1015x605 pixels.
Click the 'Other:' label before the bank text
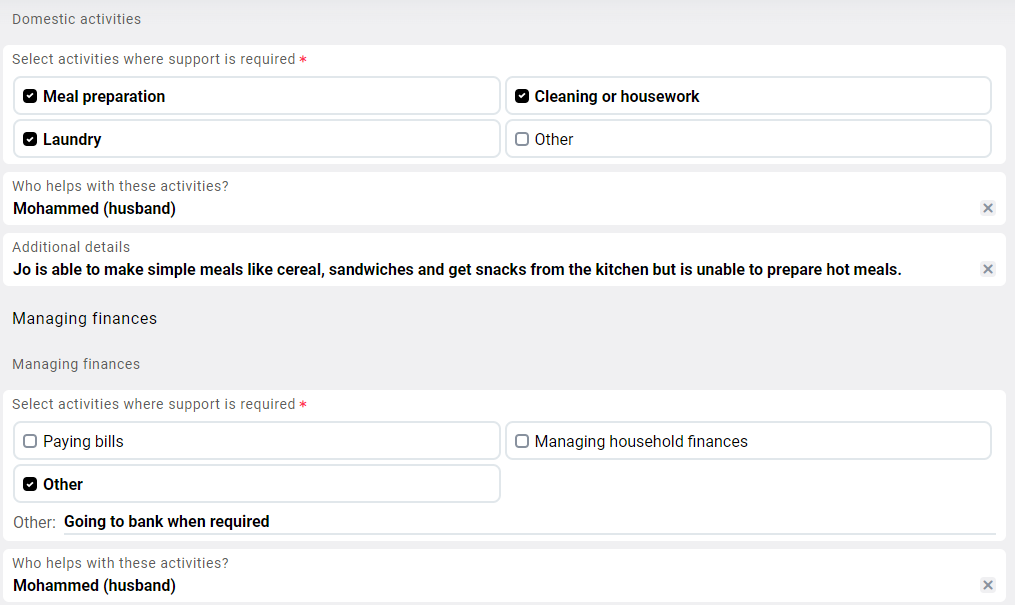(x=34, y=522)
